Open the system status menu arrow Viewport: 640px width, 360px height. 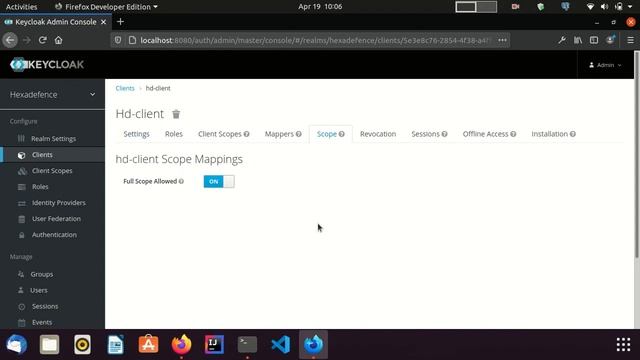click(x=630, y=7)
